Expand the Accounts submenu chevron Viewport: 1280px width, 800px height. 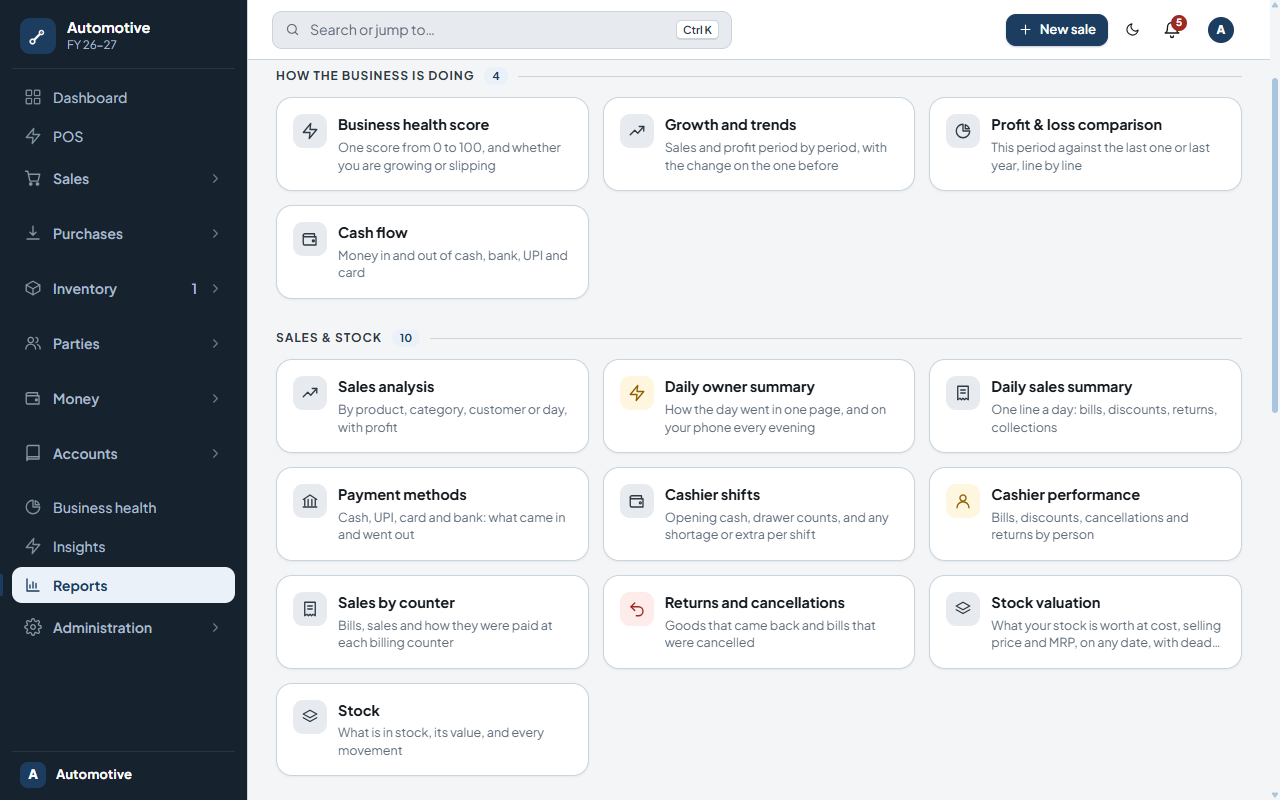click(215, 454)
